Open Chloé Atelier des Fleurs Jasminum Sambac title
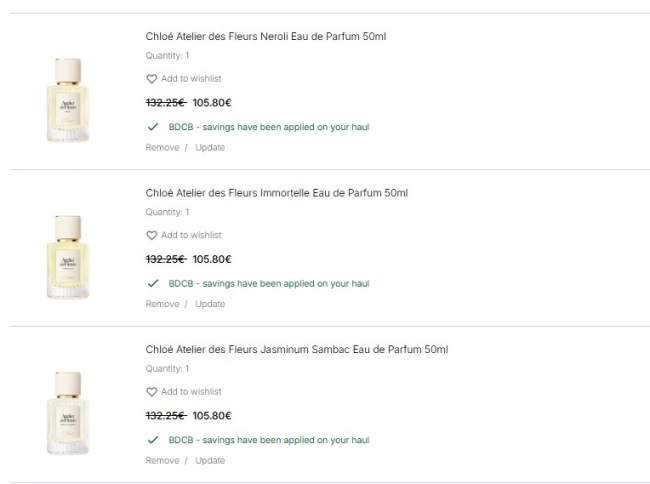This screenshot has width=650, height=484. point(297,349)
